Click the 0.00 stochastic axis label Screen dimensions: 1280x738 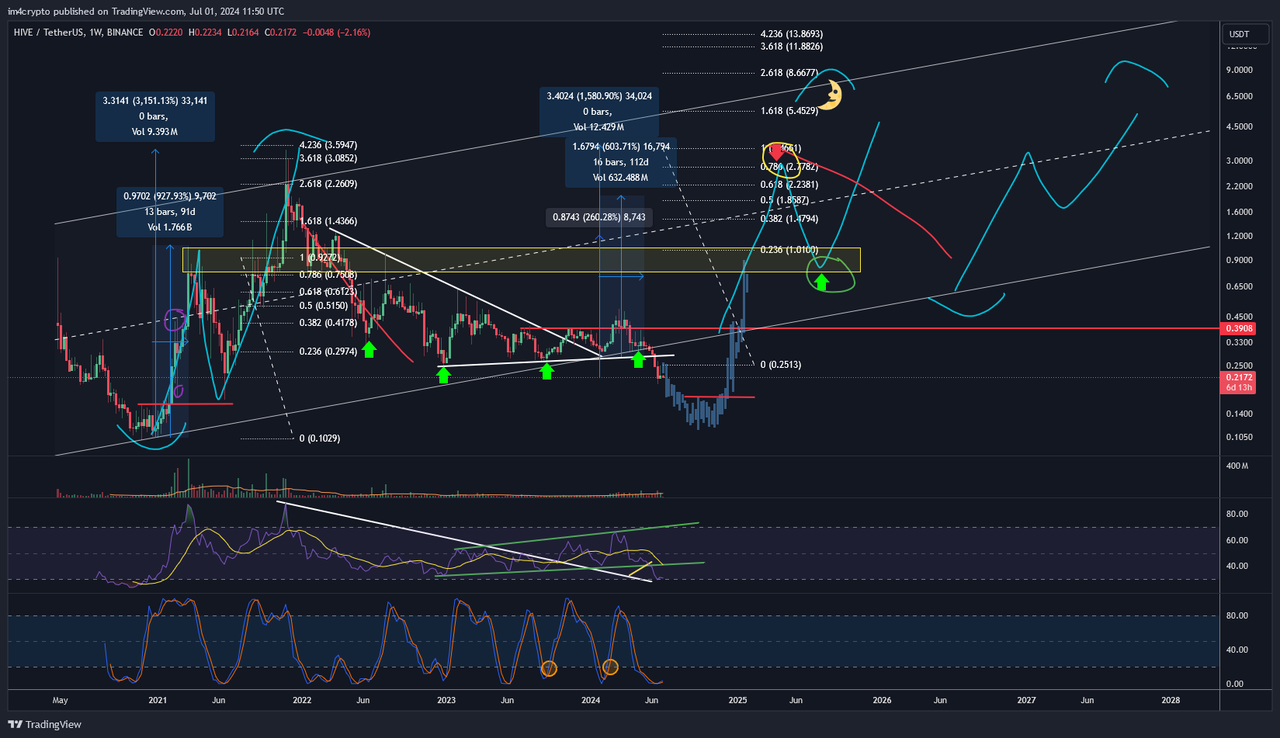[x=1237, y=684]
